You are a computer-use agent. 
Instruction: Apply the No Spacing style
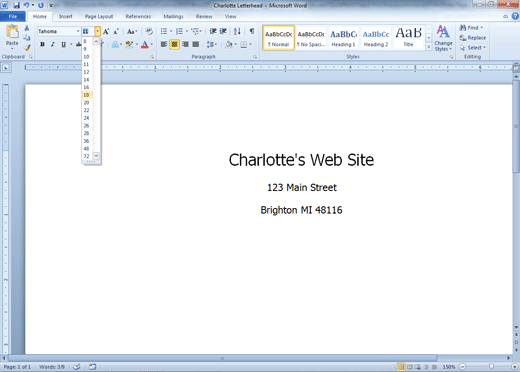click(311, 38)
